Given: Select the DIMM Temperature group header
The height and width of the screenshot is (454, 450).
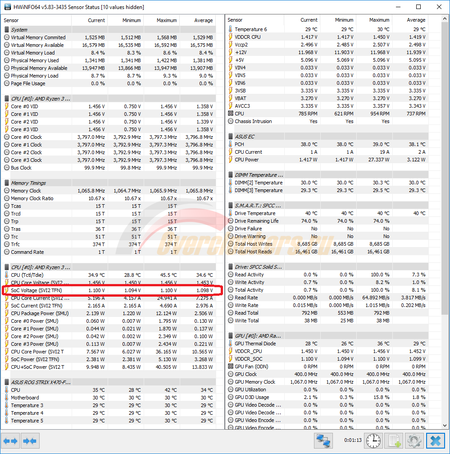Looking at the screenshot, I should (x=328, y=175).
